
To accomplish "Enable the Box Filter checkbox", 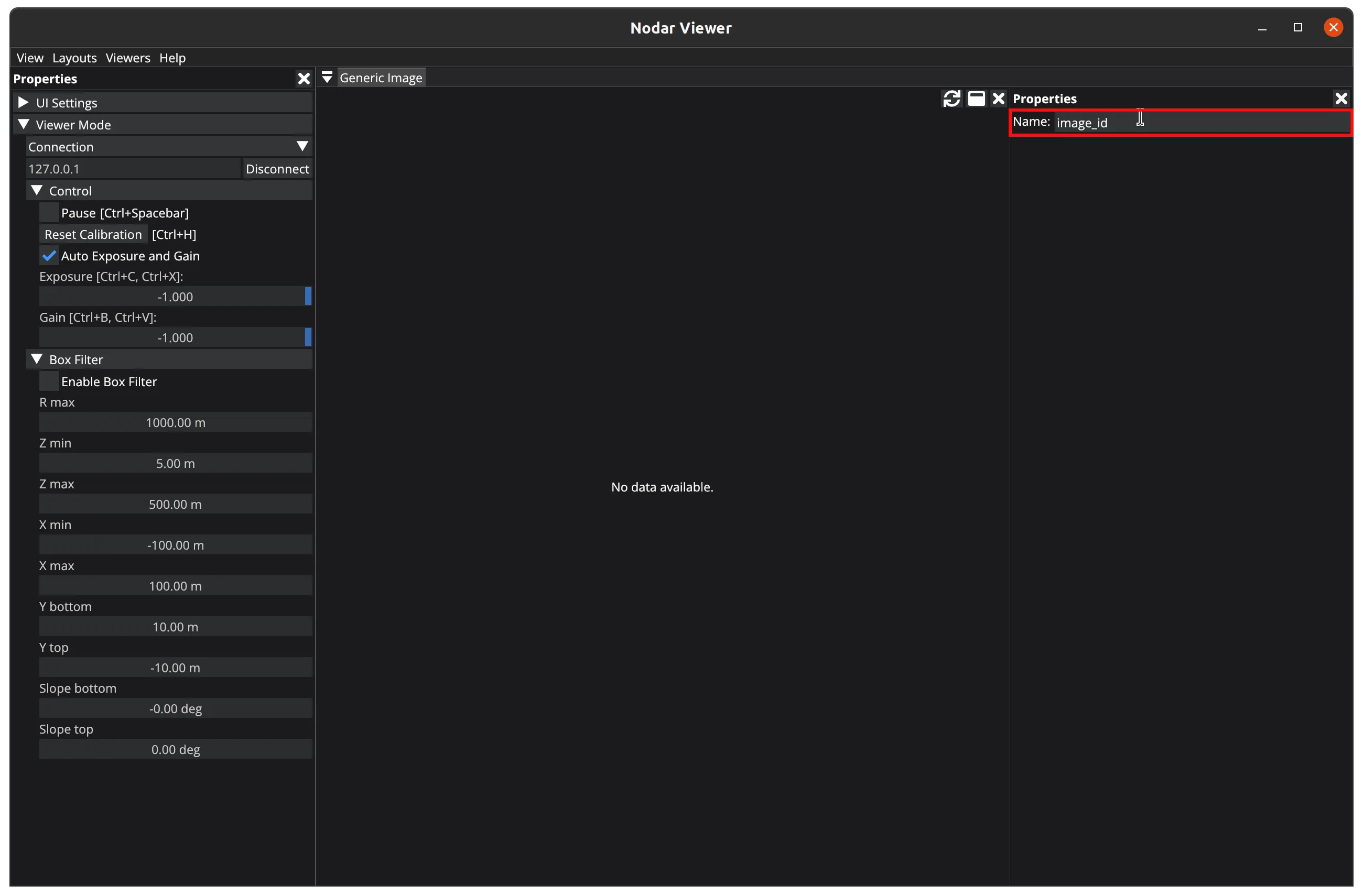I will [x=49, y=381].
